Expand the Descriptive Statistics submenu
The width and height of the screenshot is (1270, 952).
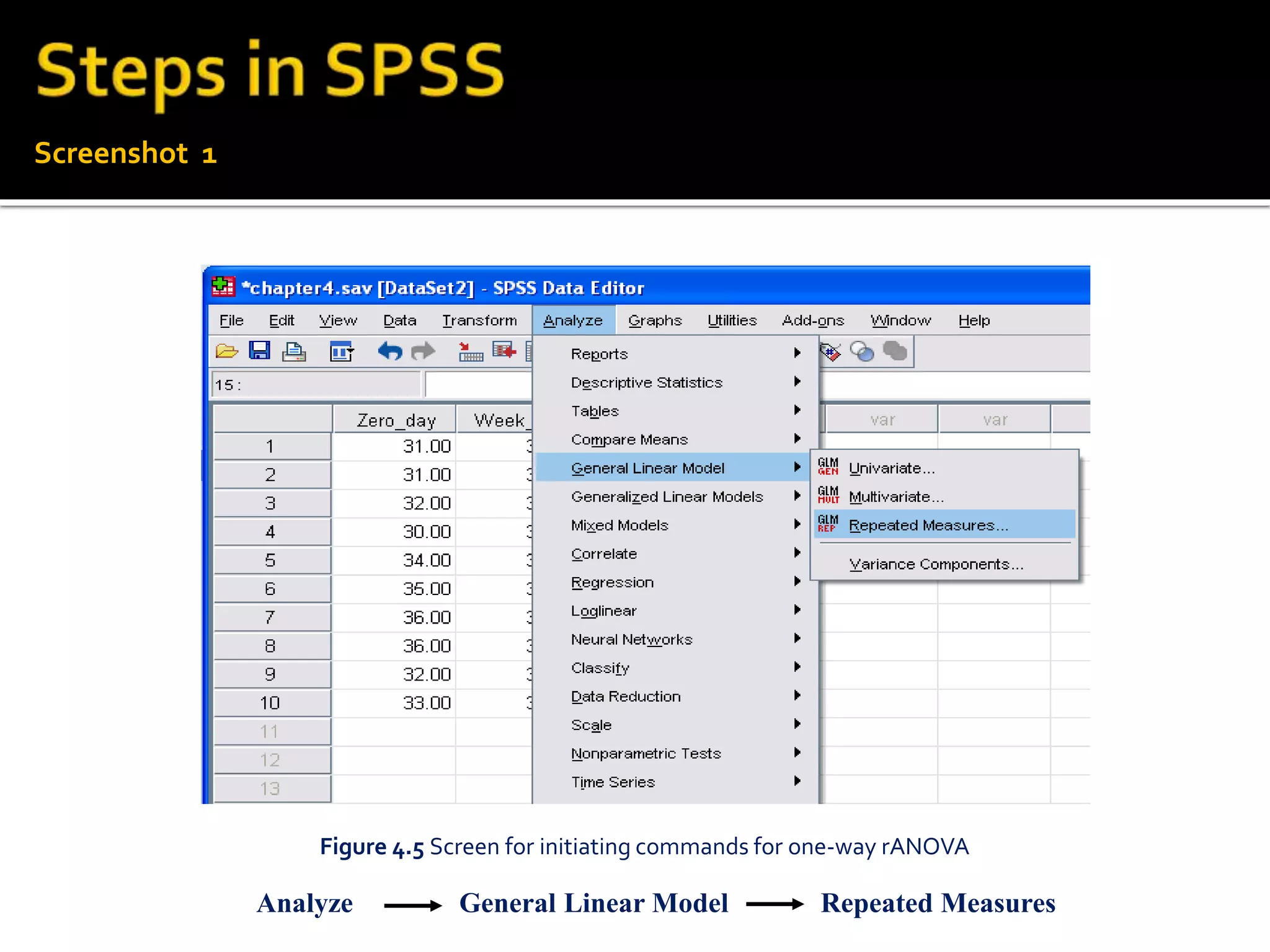click(676, 382)
